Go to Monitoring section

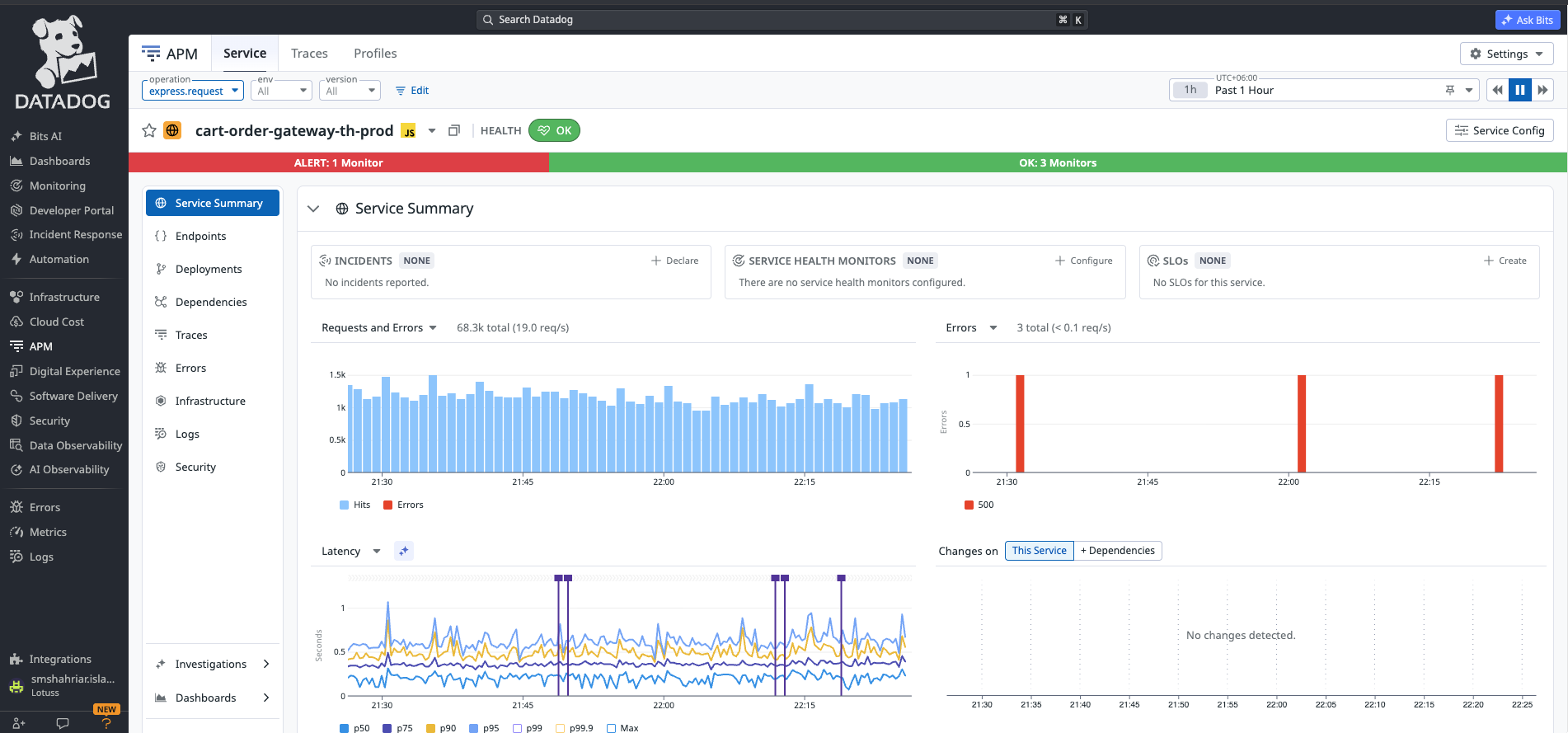(57, 186)
